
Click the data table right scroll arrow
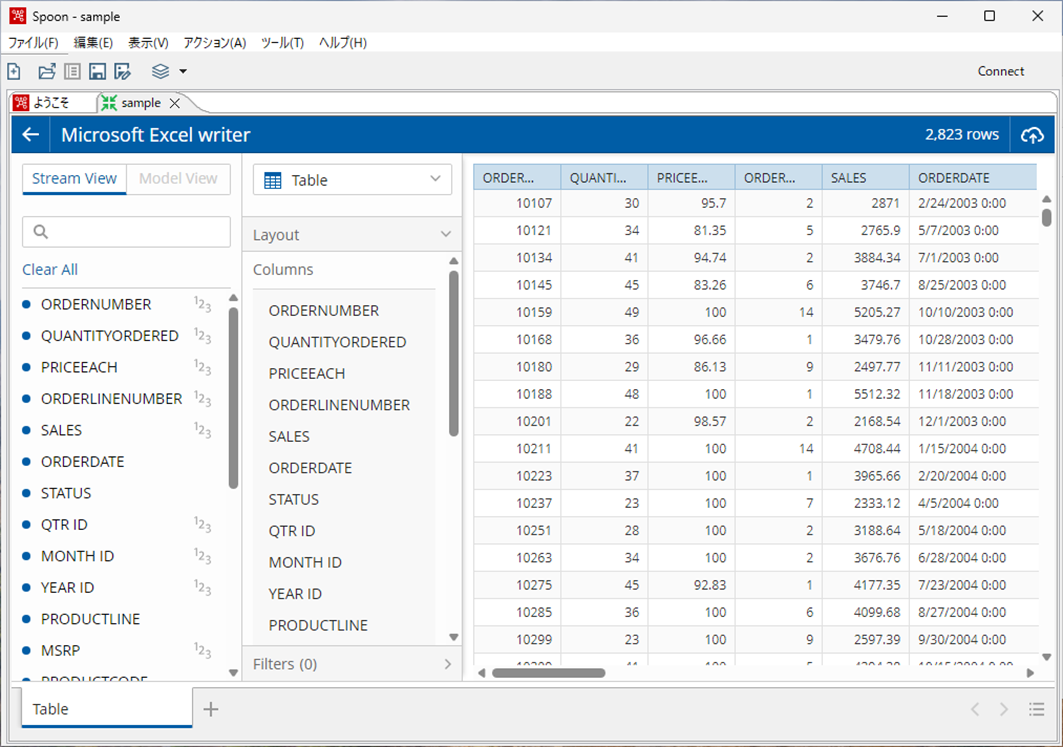[x=1030, y=673]
